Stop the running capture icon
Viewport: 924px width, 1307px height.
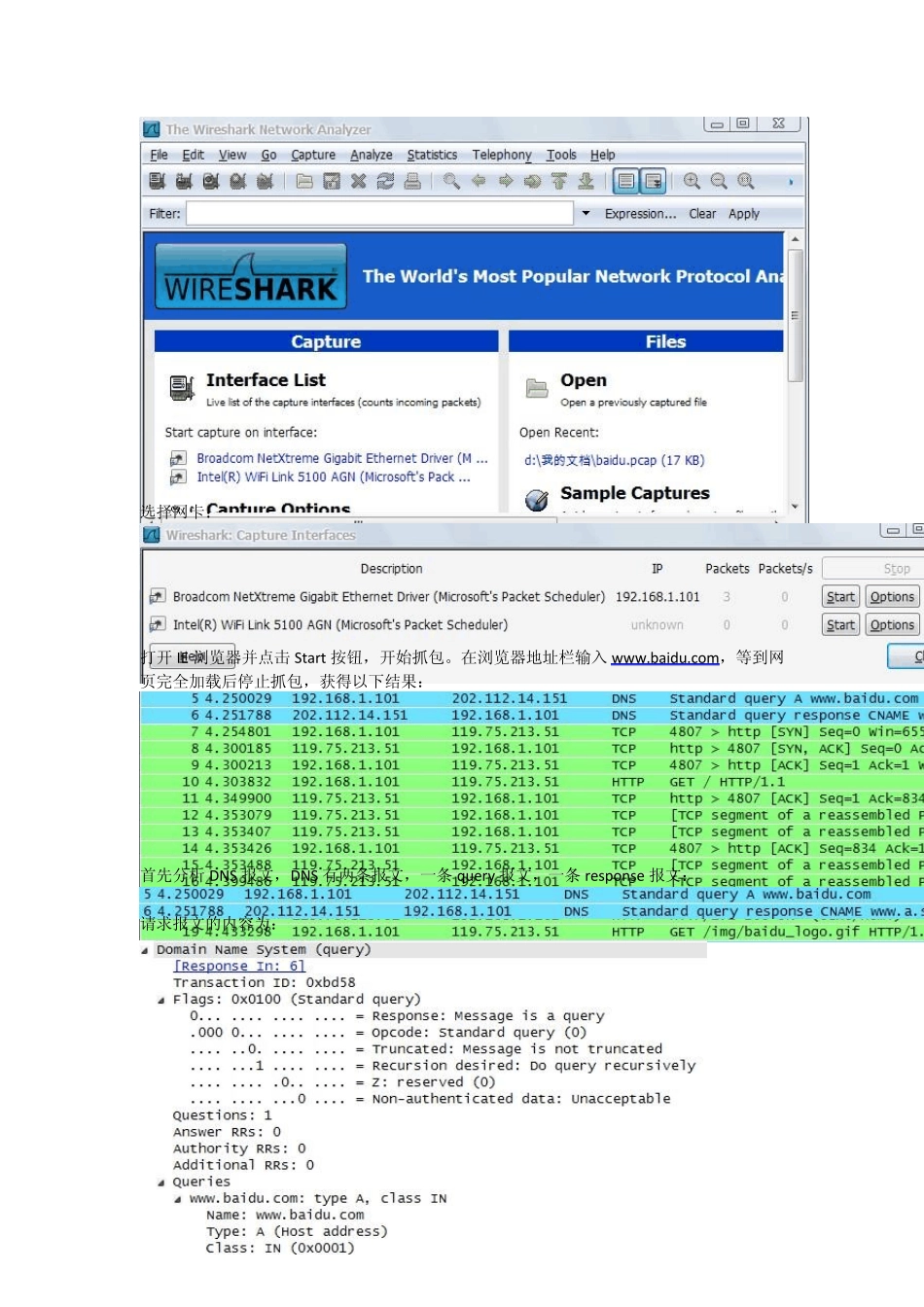(x=238, y=181)
